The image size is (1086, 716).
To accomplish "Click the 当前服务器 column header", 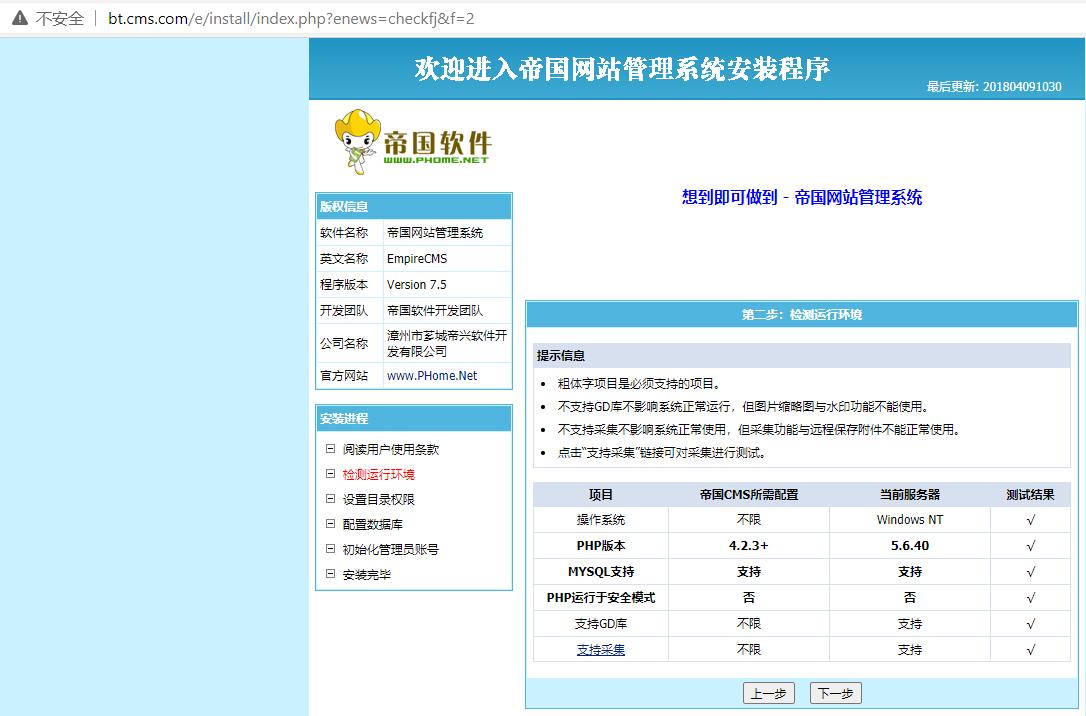I will 909,494.
